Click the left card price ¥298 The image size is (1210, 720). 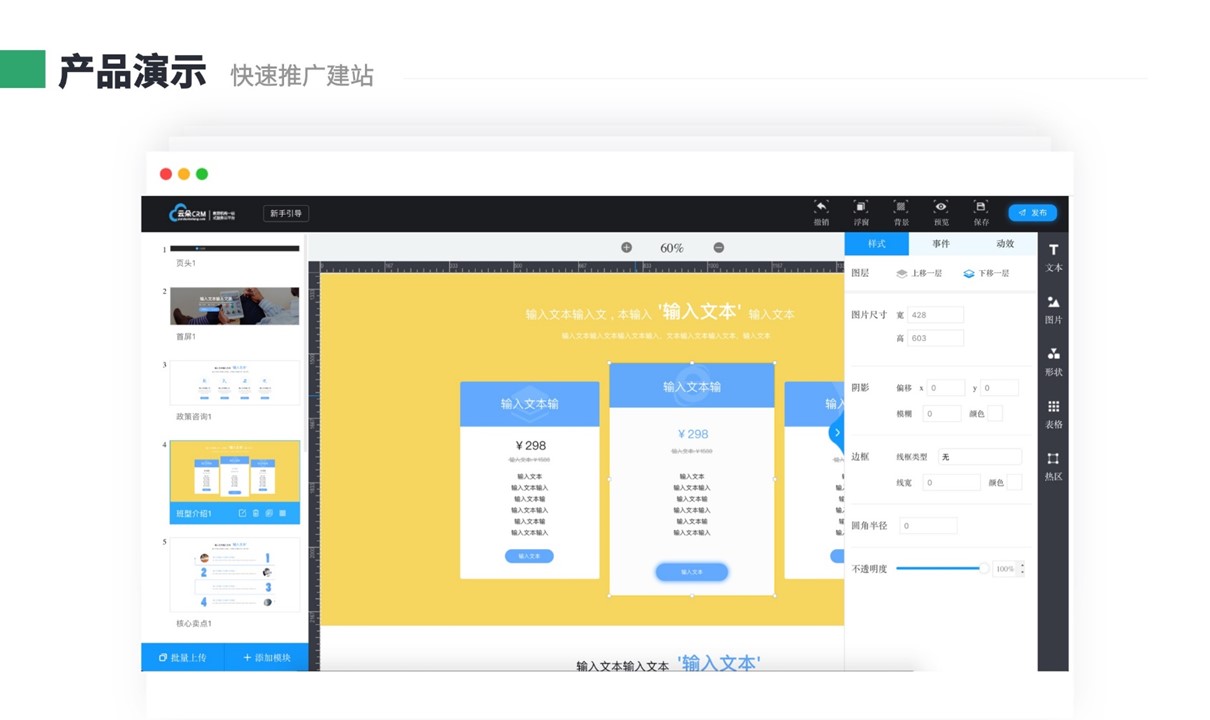pos(530,446)
